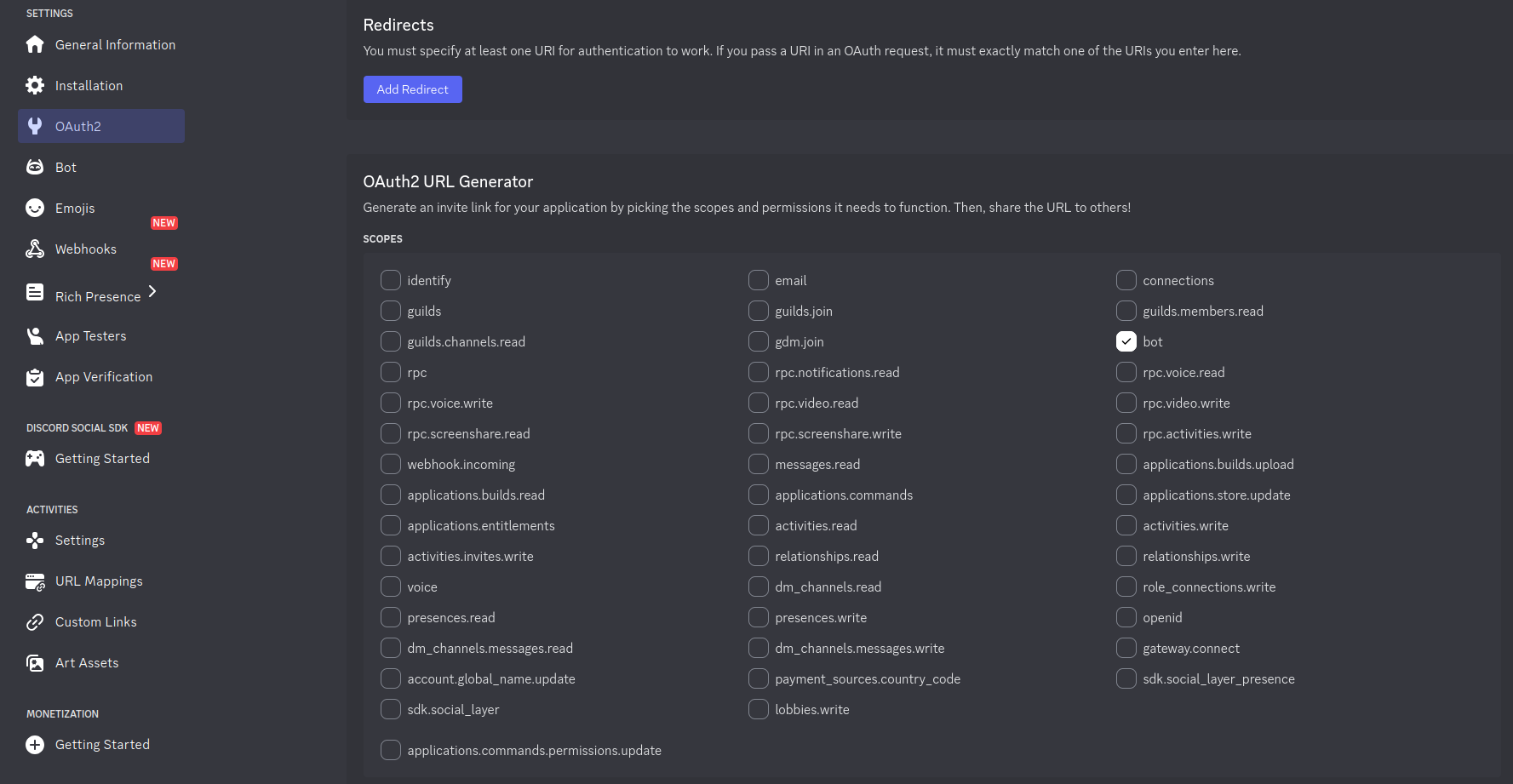Open the General Information home icon
This screenshot has height=784, width=1513.
(34, 44)
